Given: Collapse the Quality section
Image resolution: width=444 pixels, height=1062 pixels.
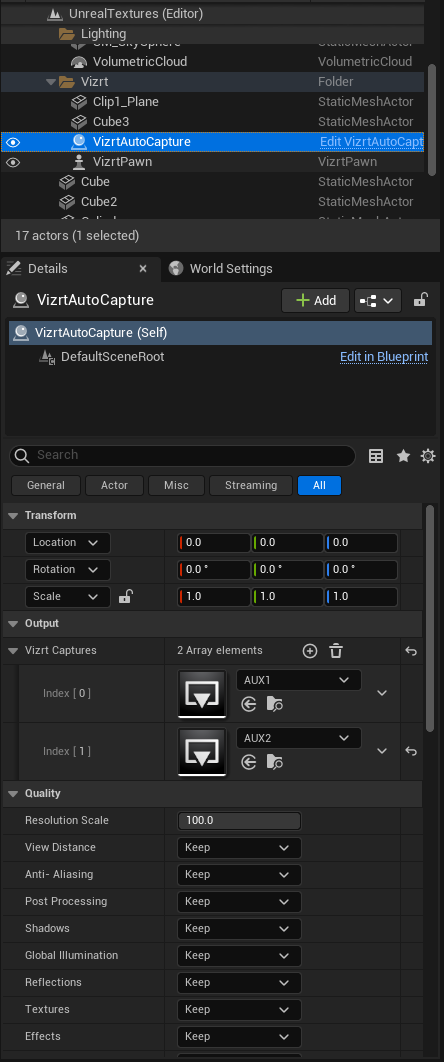Looking at the screenshot, I should (x=12, y=793).
